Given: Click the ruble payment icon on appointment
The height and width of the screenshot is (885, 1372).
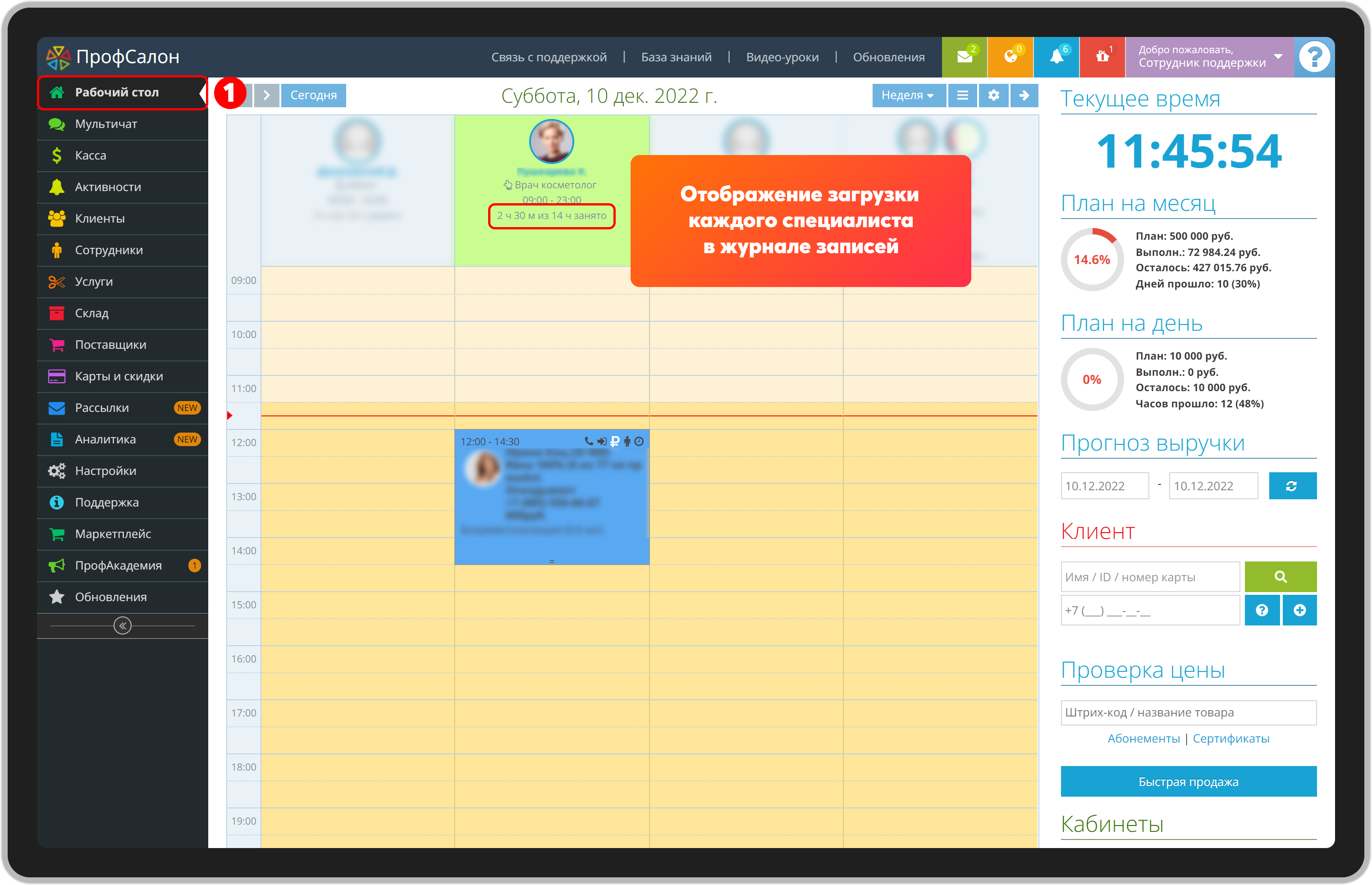Looking at the screenshot, I should [x=614, y=442].
